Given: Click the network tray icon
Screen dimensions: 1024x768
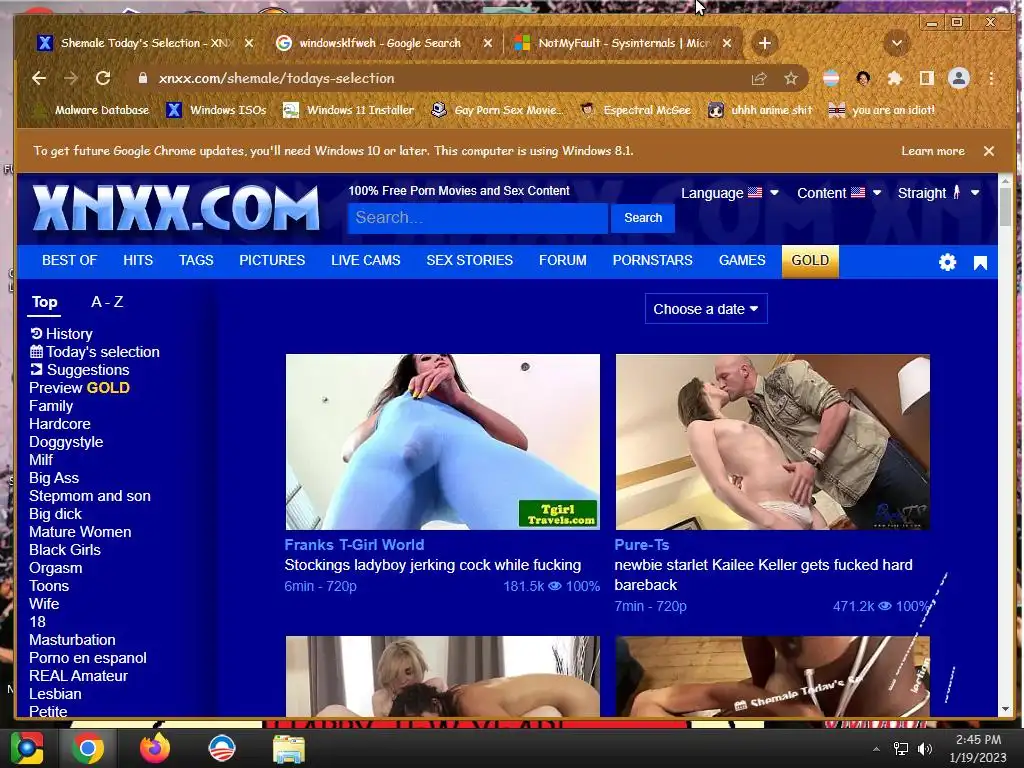Looking at the screenshot, I should [x=901, y=748].
